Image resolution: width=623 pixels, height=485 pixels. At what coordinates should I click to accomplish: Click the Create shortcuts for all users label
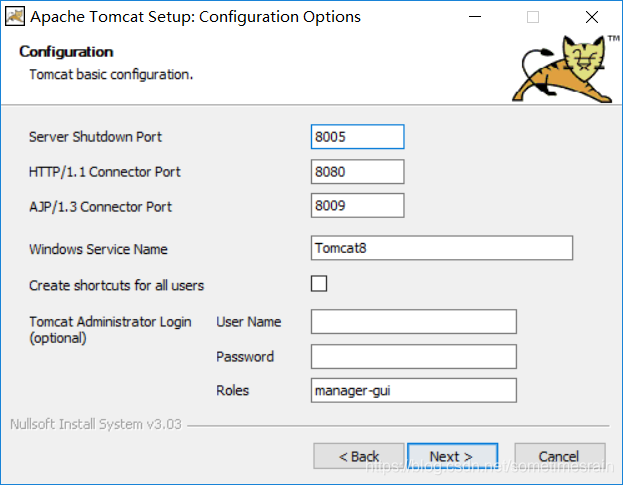[116, 285]
